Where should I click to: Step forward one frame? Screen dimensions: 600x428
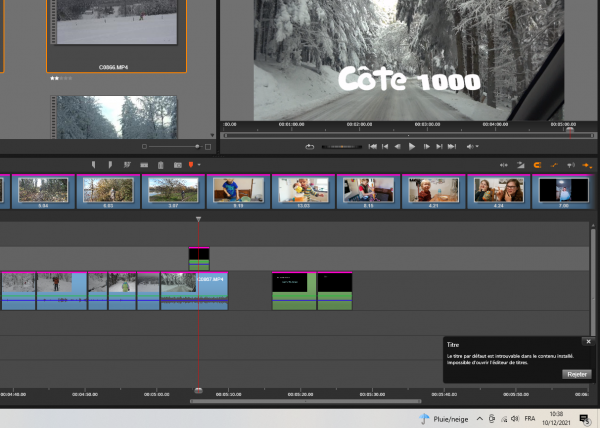tap(426, 146)
